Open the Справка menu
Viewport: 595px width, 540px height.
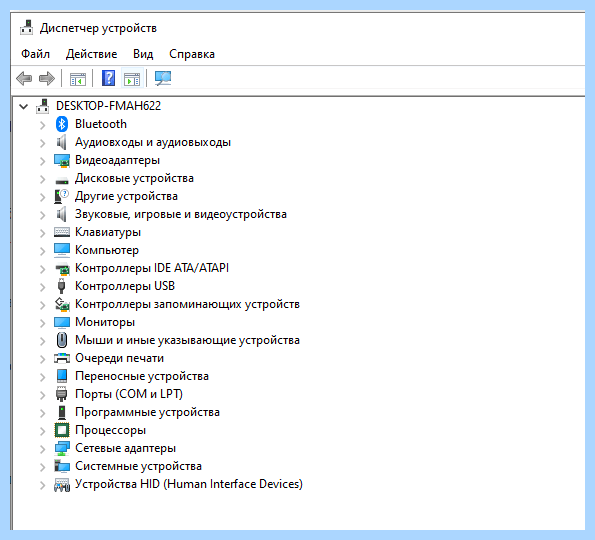click(x=192, y=54)
